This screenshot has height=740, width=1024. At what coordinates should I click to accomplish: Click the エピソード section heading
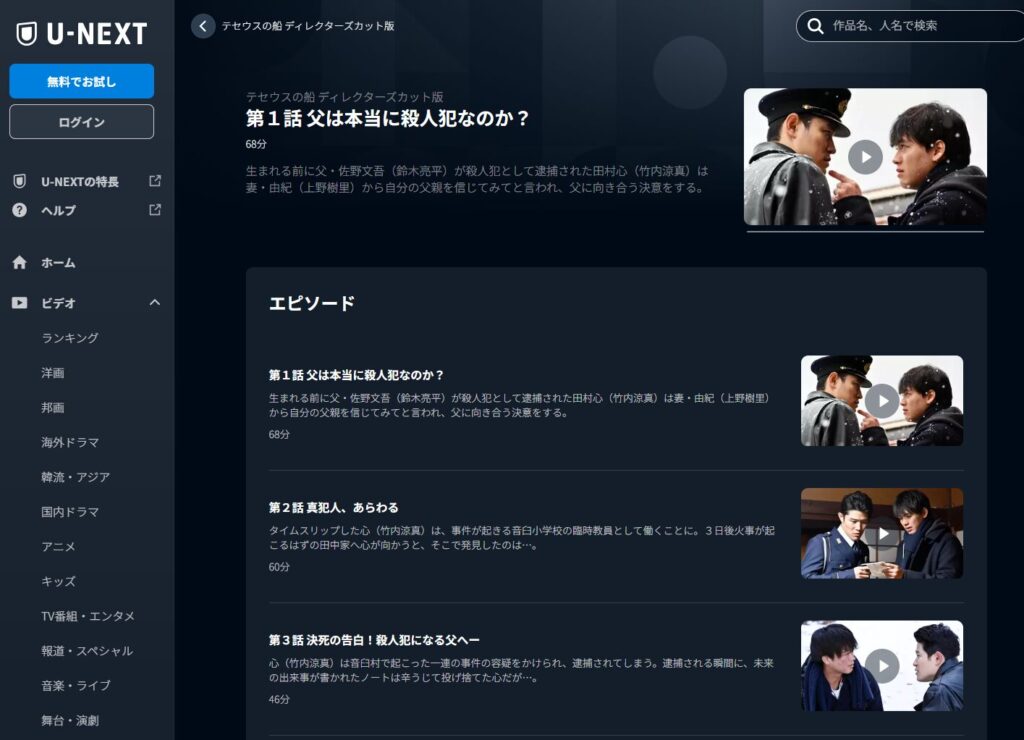click(x=312, y=304)
